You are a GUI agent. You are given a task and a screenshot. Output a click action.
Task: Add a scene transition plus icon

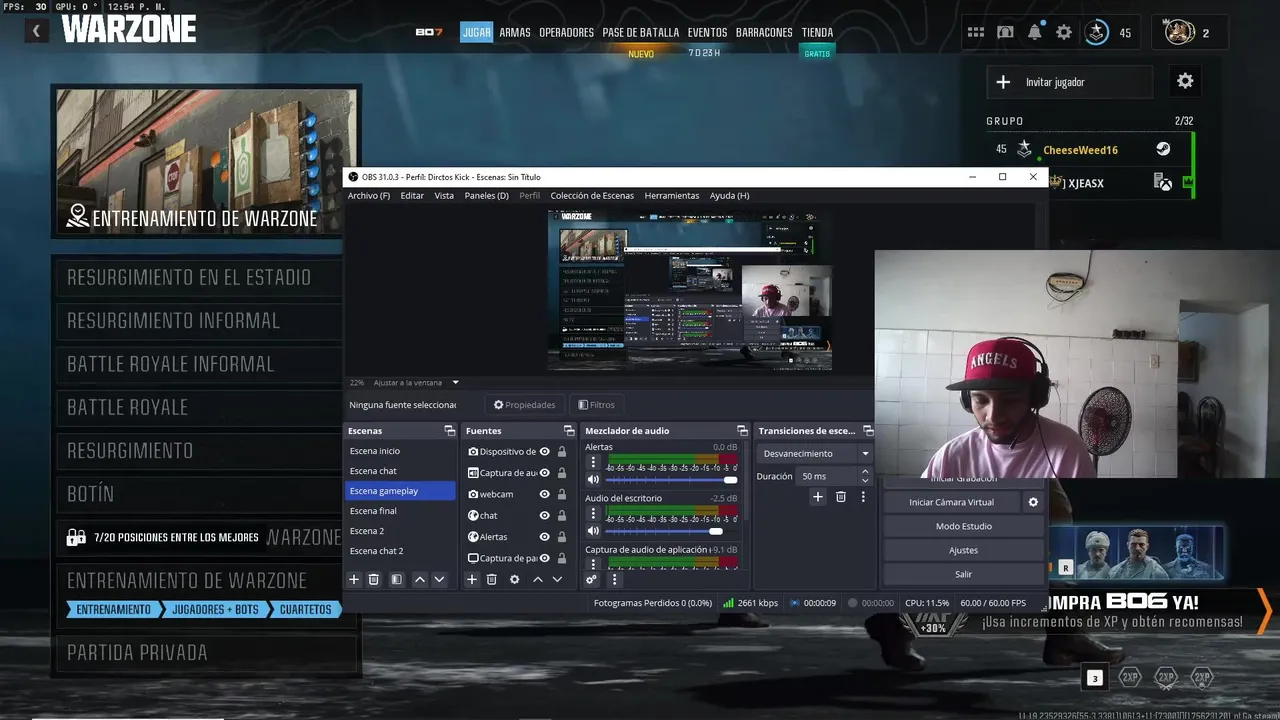(x=818, y=496)
